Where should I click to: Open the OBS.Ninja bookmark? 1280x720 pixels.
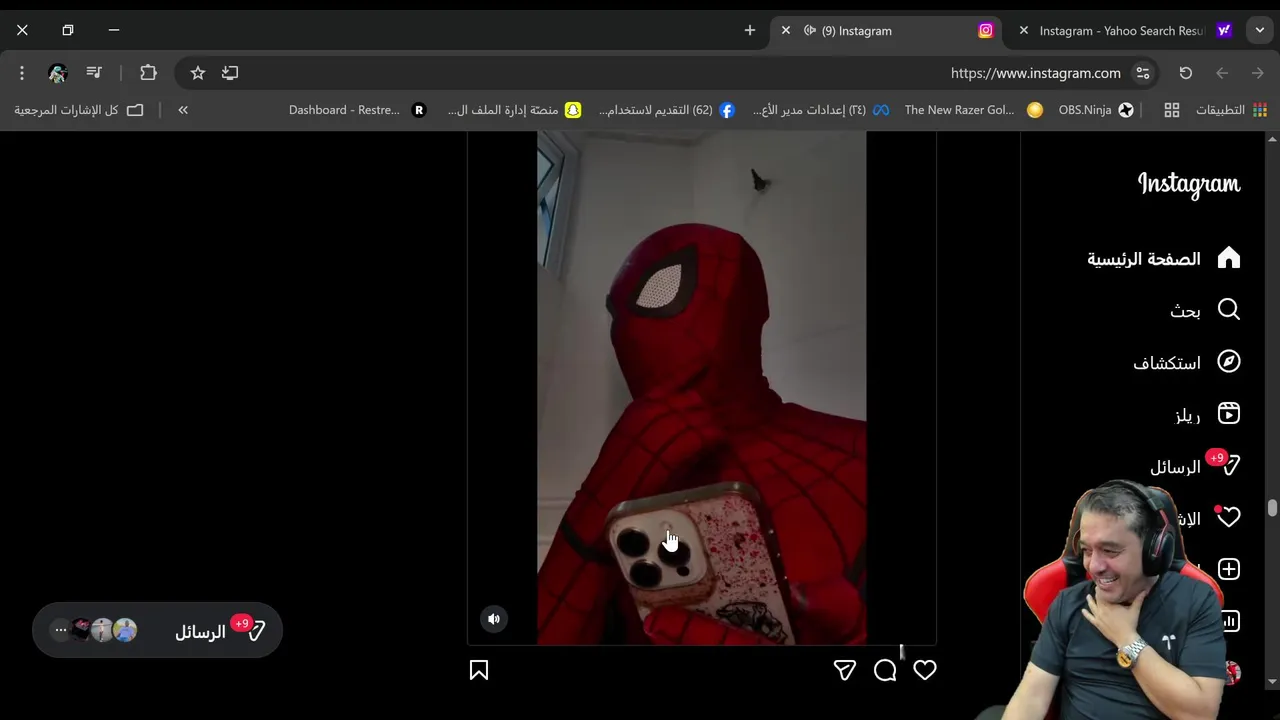click(x=1096, y=110)
